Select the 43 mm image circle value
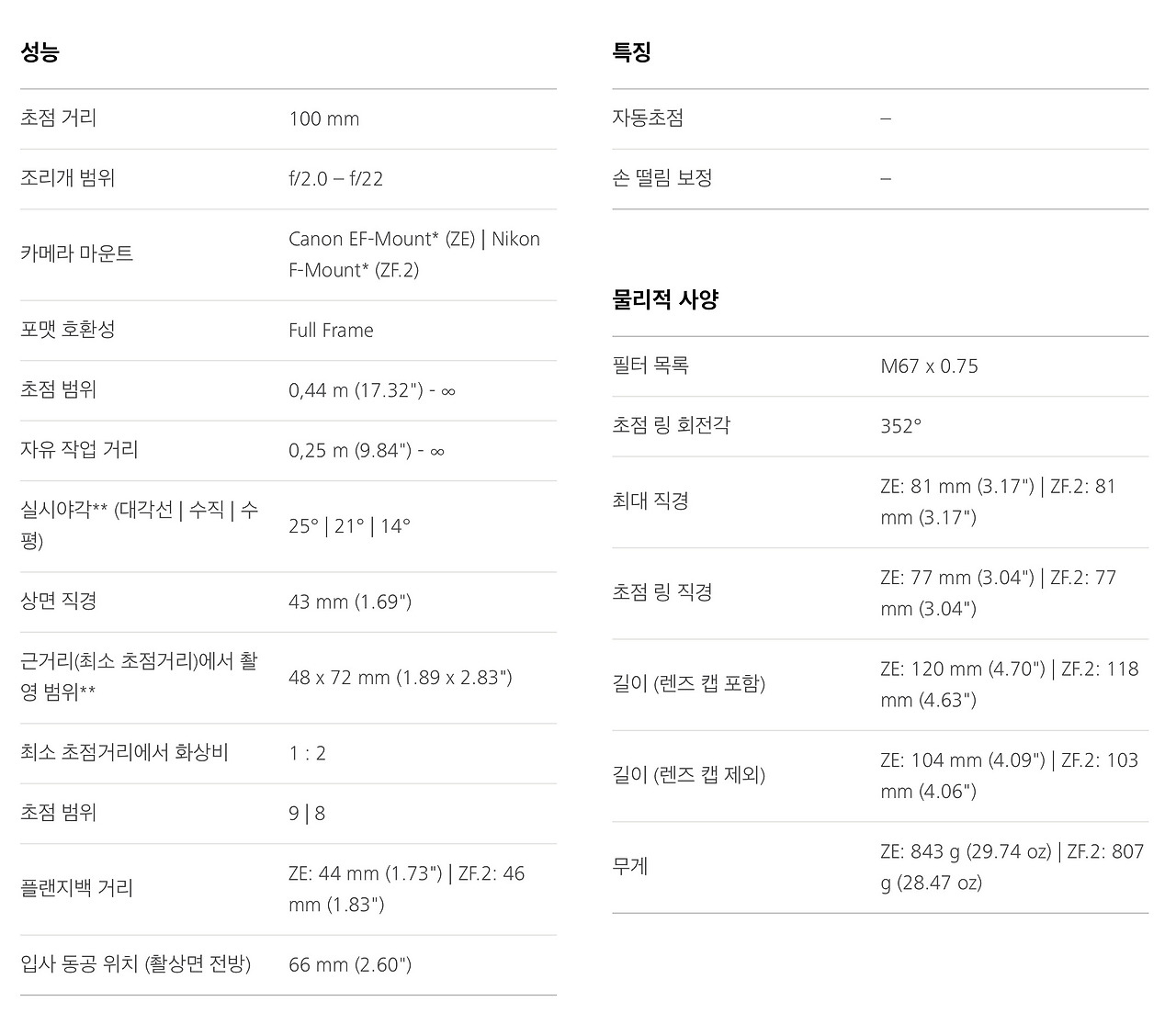The image size is (1176, 1035). 350,602
